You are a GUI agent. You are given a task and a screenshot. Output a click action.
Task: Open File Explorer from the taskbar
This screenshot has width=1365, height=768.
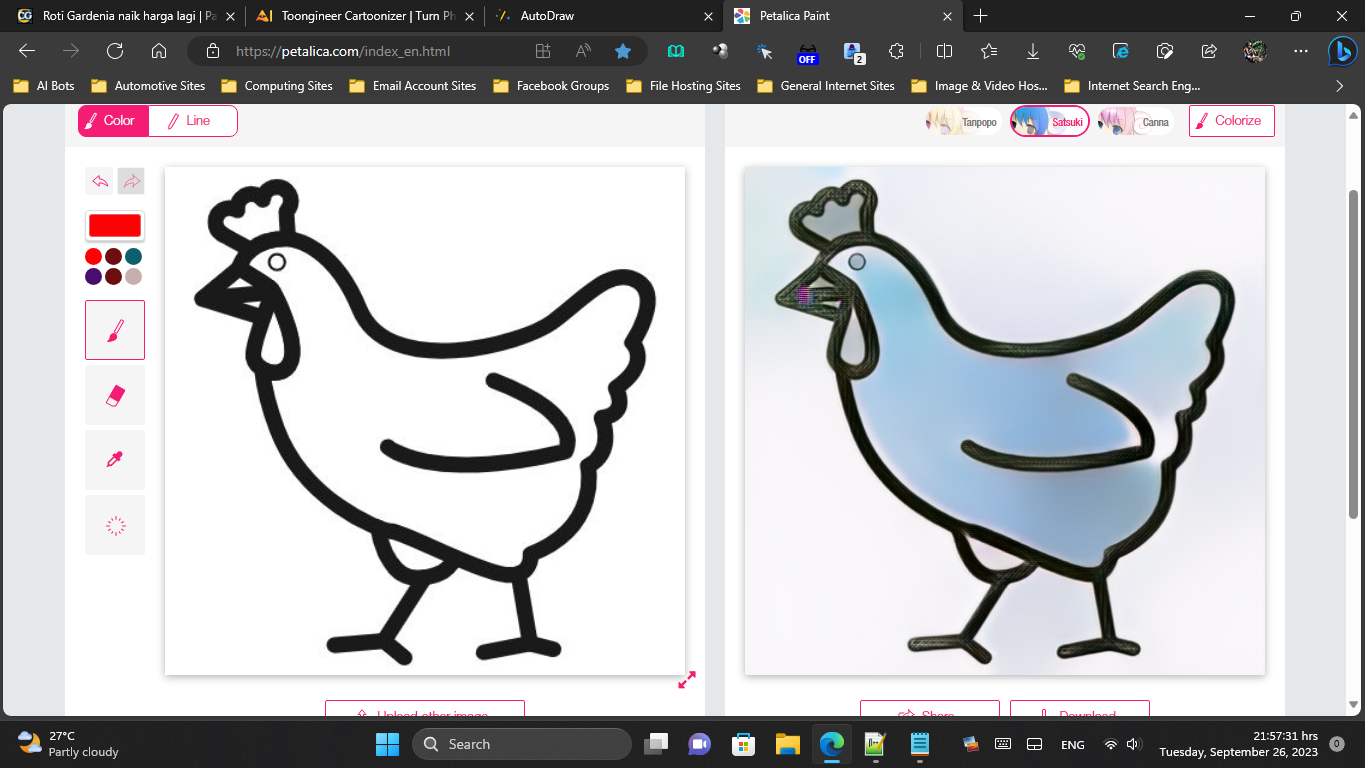click(x=788, y=744)
